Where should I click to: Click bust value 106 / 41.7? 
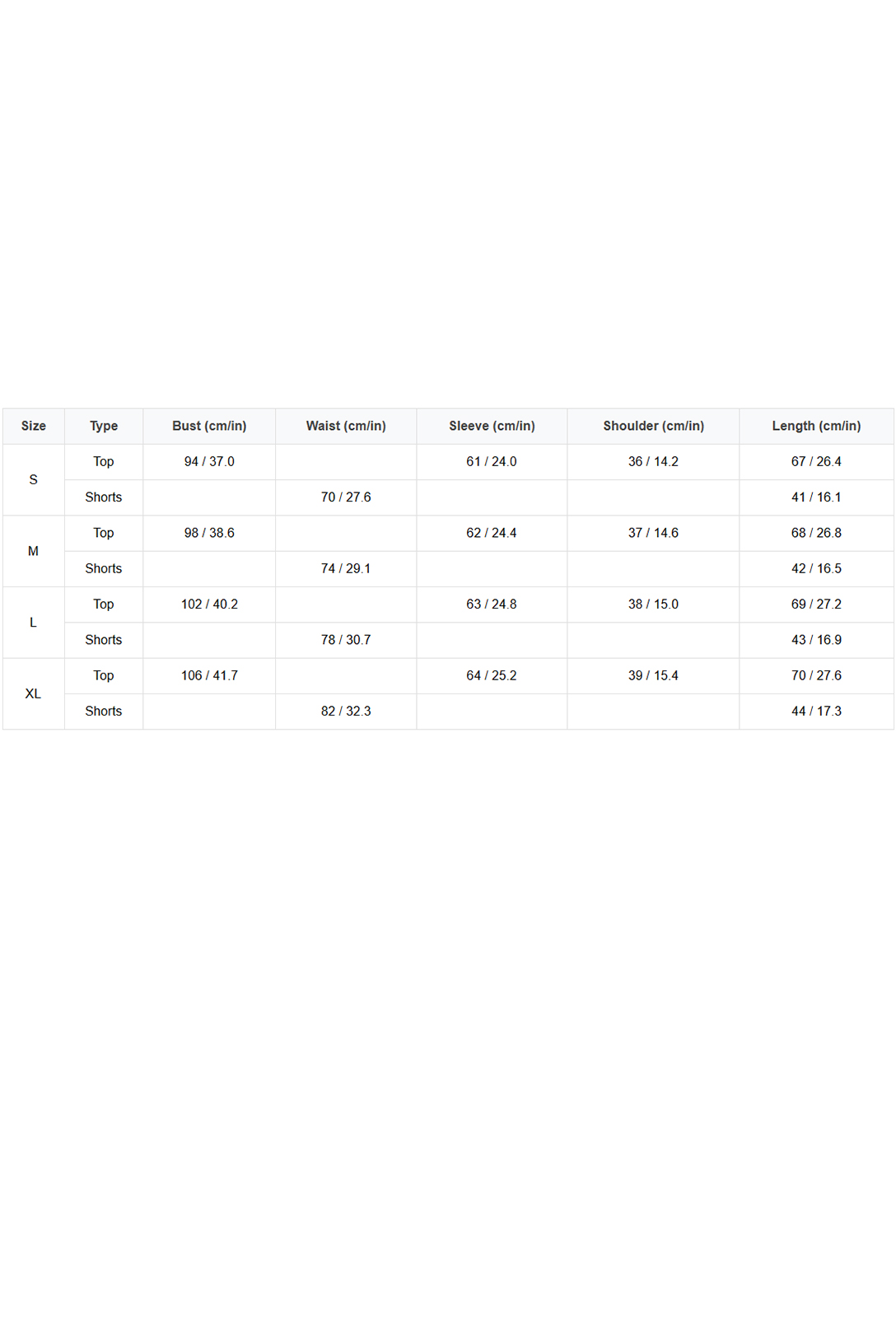[209, 675]
